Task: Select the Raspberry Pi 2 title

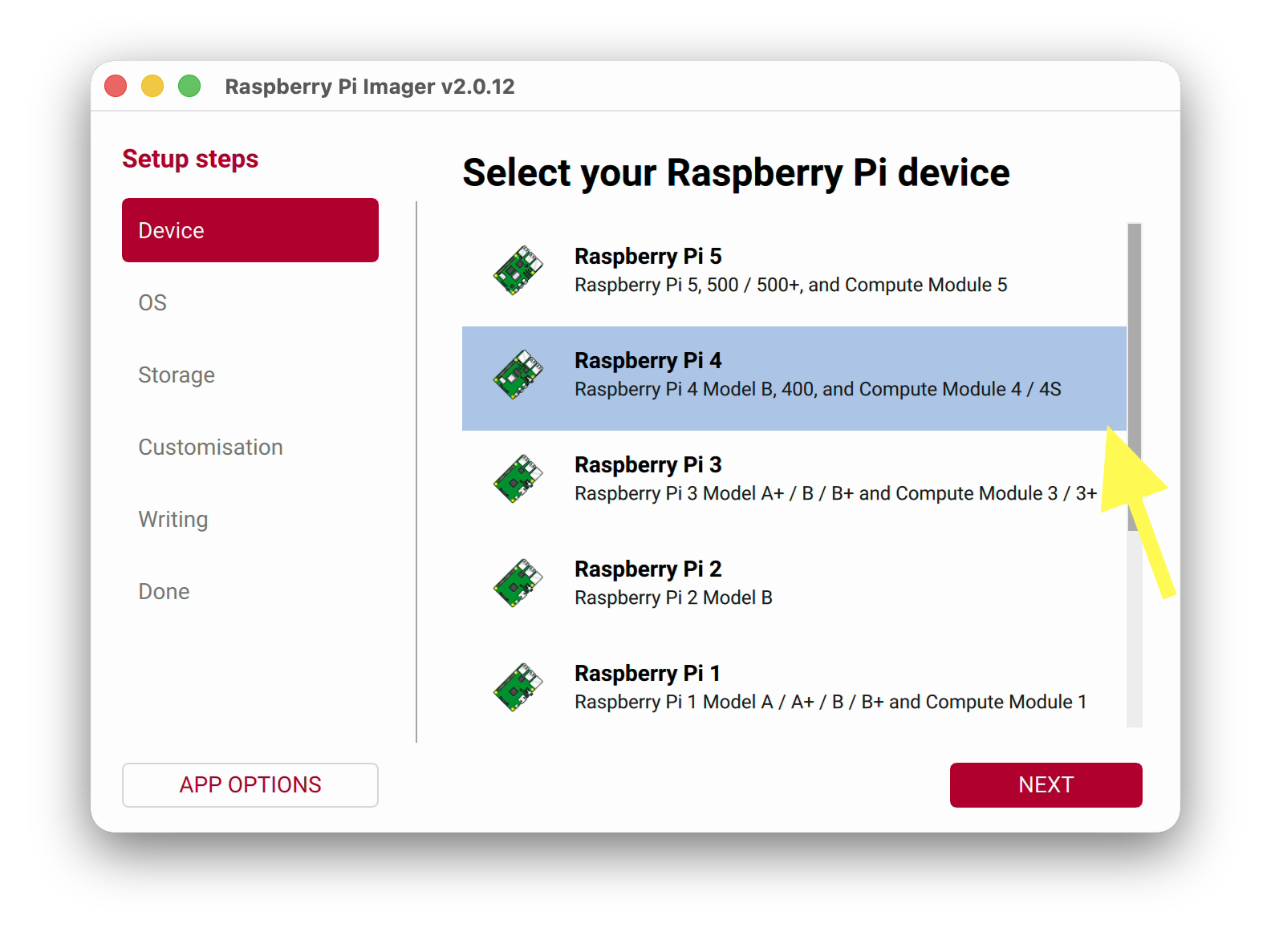Action: (x=648, y=569)
